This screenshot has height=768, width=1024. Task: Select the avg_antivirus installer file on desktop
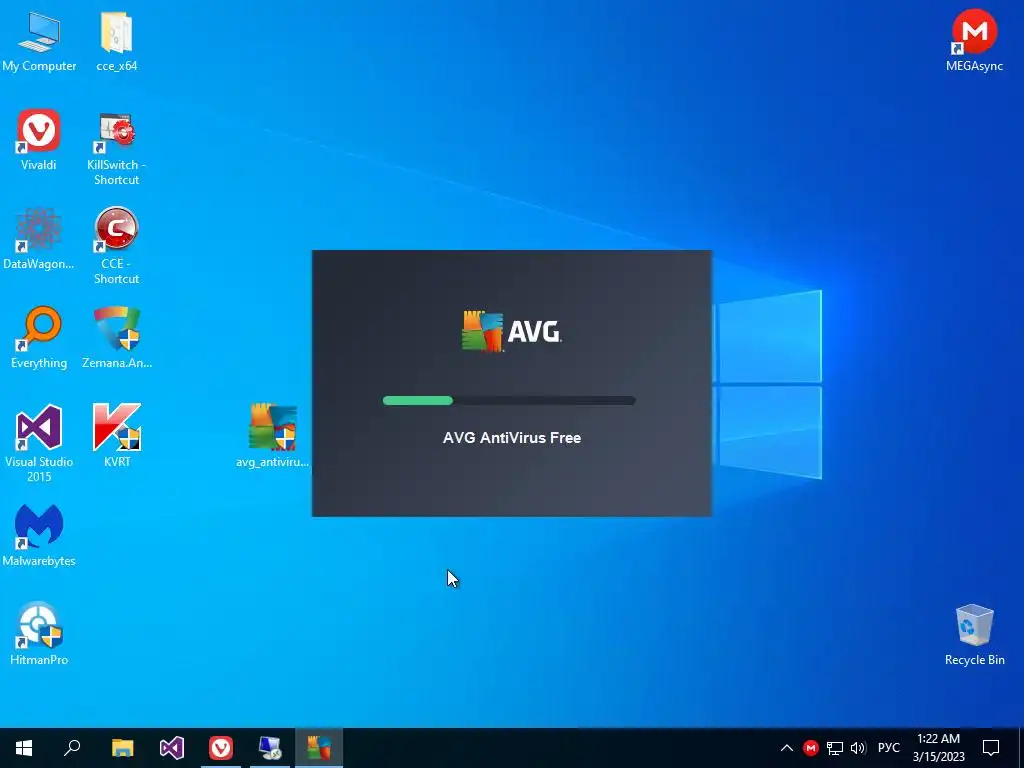[272, 436]
